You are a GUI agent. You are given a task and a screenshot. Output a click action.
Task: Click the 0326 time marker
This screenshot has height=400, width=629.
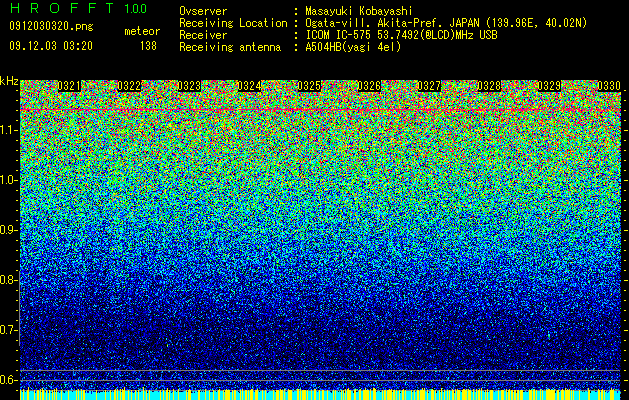coord(369,86)
